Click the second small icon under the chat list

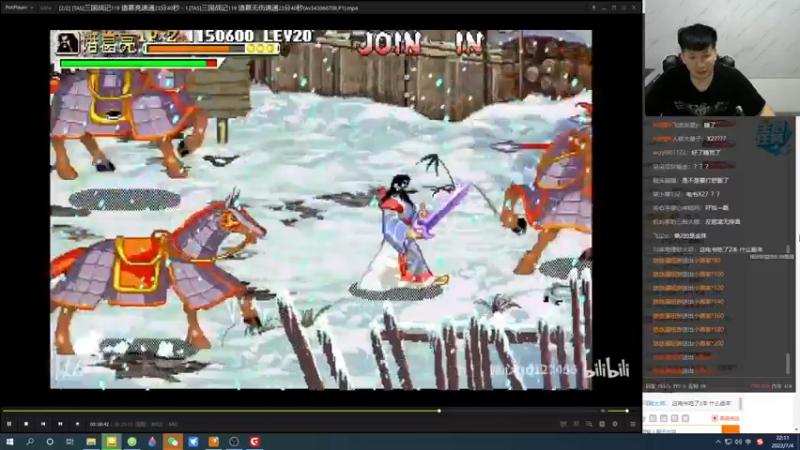[664, 418]
